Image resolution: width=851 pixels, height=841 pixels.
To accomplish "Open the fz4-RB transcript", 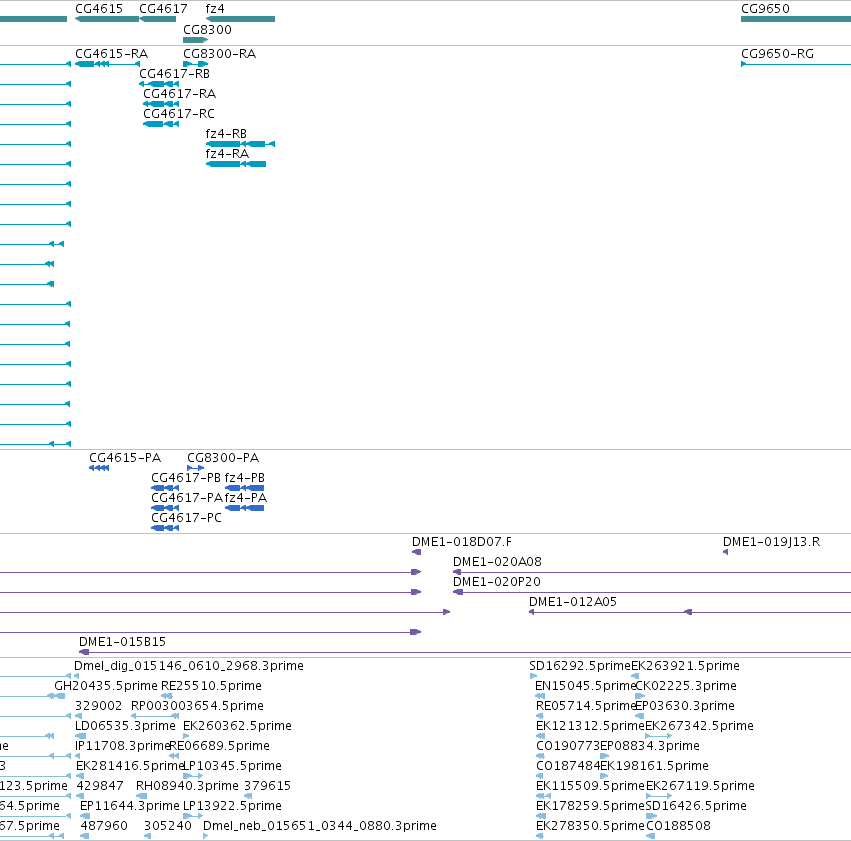I will click(x=226, y=133).
